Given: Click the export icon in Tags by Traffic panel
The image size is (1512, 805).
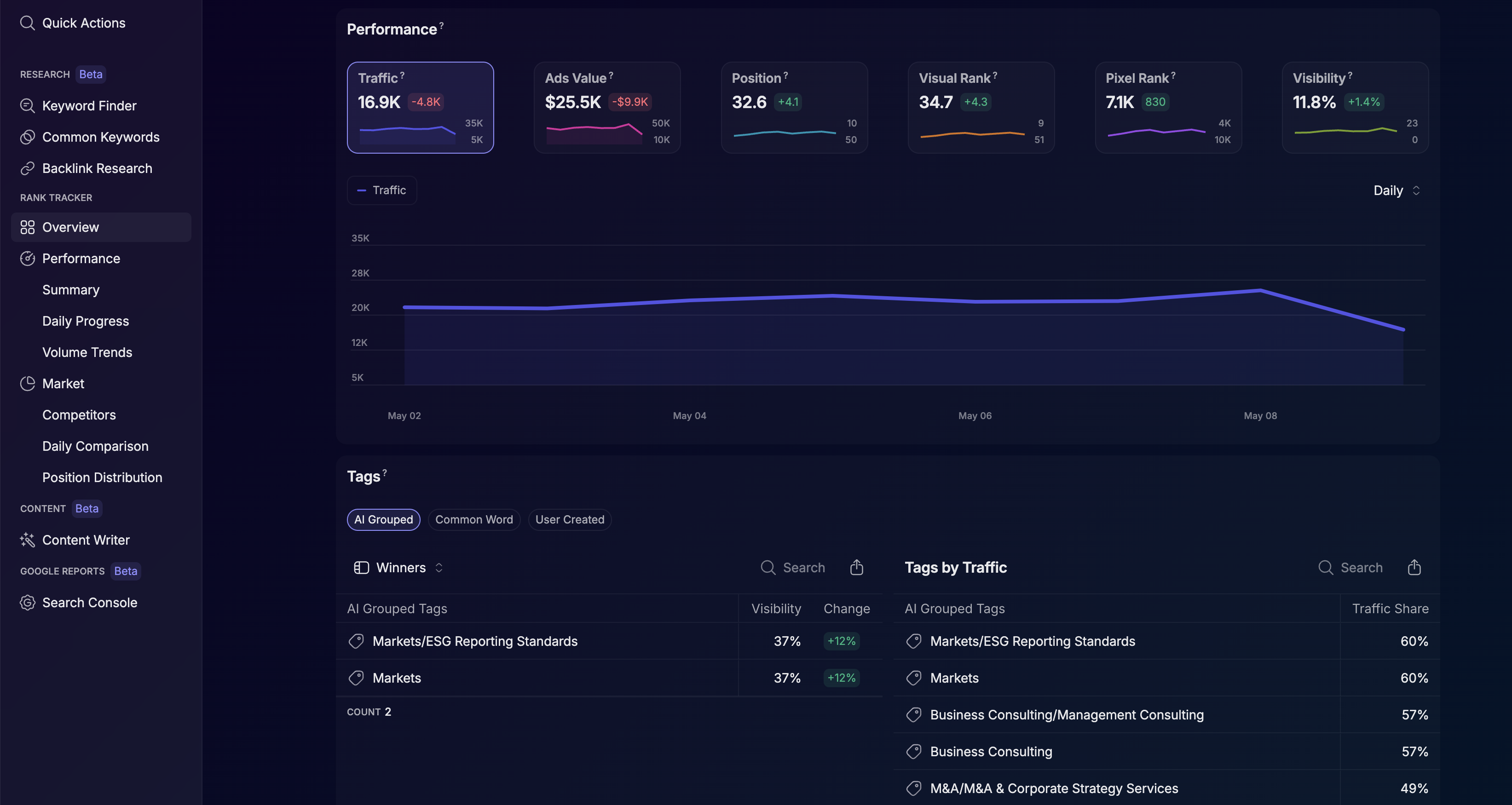Looking at the screenshot, I should (x=1414, y=567).
